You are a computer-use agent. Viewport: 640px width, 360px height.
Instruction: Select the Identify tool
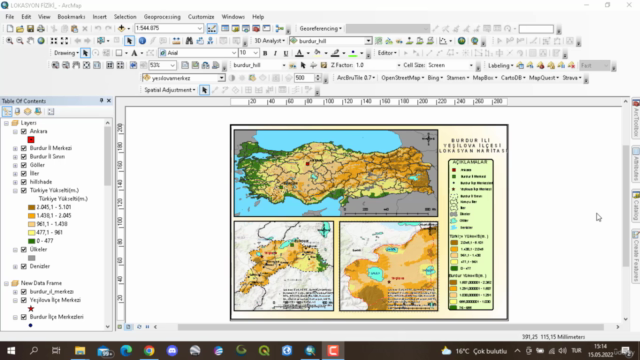tap(142, 41)
